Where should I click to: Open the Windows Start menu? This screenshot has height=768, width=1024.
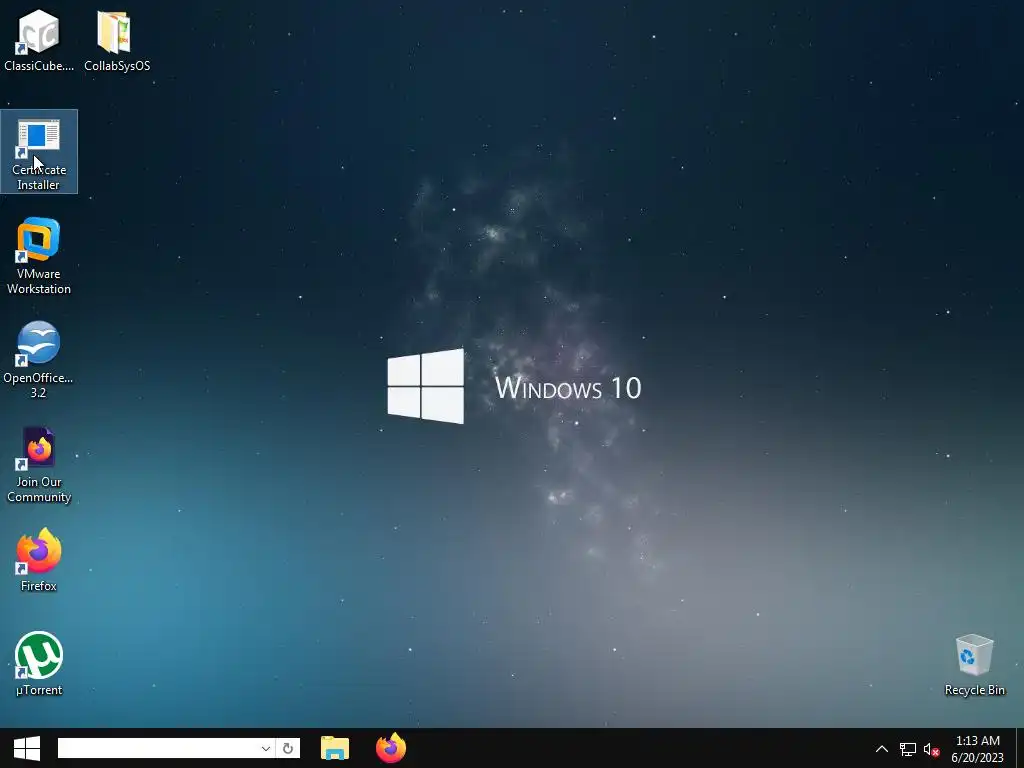[x=27, y=748]
